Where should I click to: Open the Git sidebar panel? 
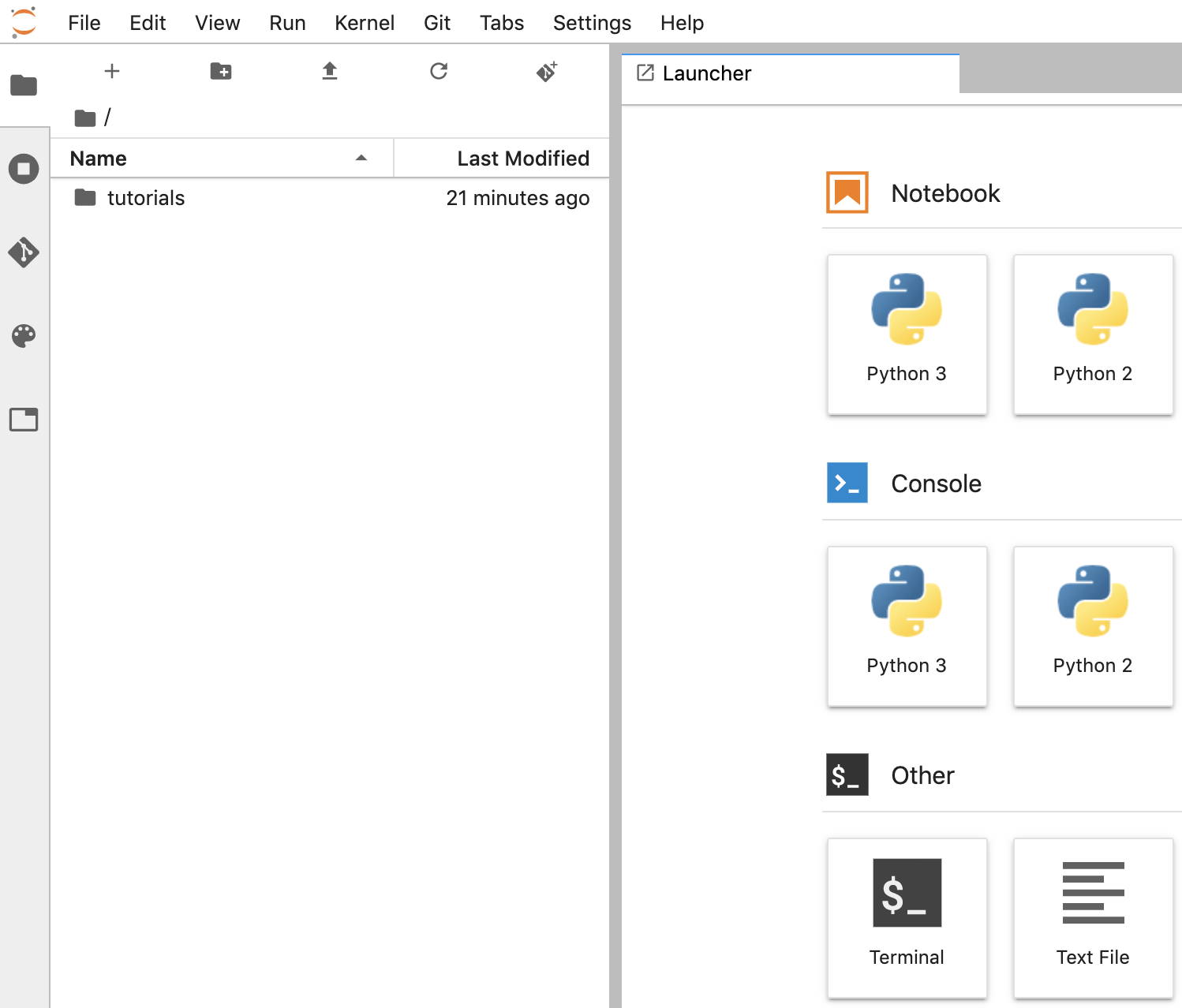coord(24,252)
